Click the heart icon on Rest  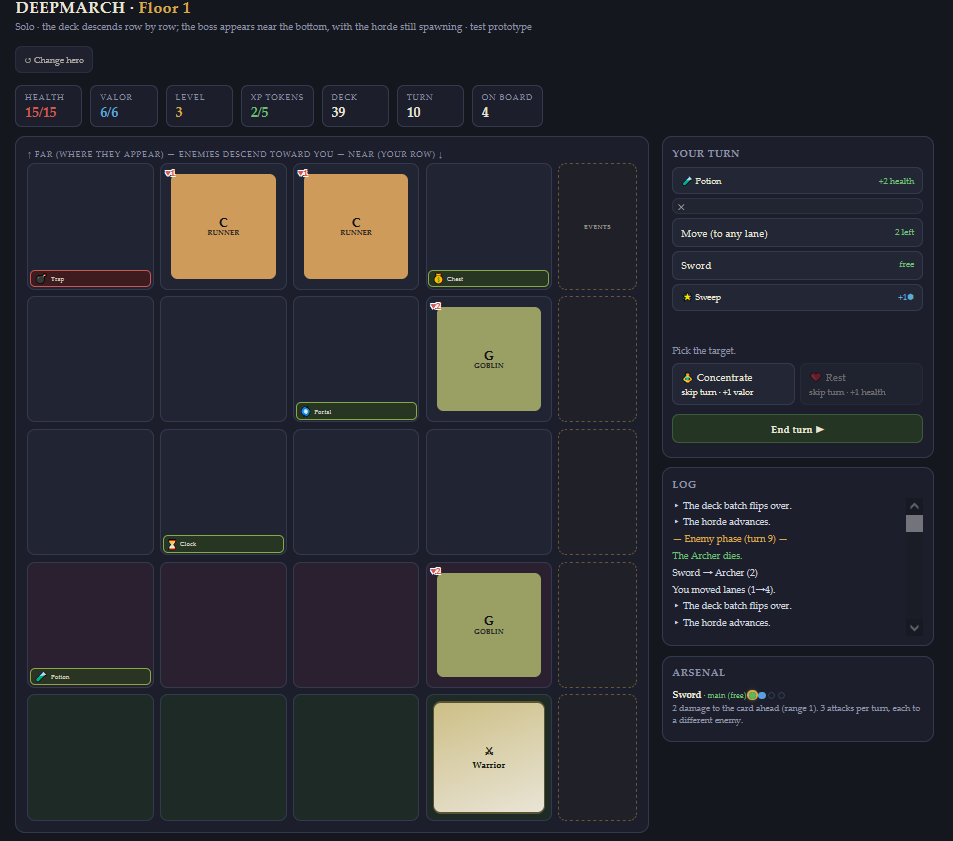816,377
